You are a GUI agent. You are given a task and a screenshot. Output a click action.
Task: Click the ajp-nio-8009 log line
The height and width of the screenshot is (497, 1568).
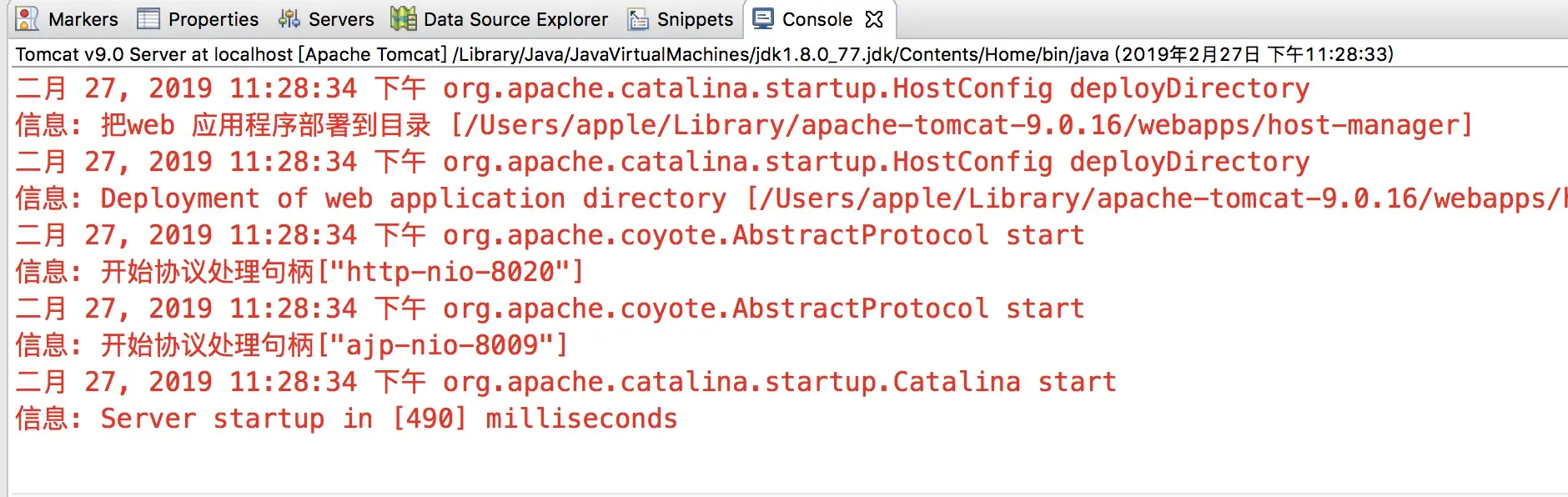point(292,345)
